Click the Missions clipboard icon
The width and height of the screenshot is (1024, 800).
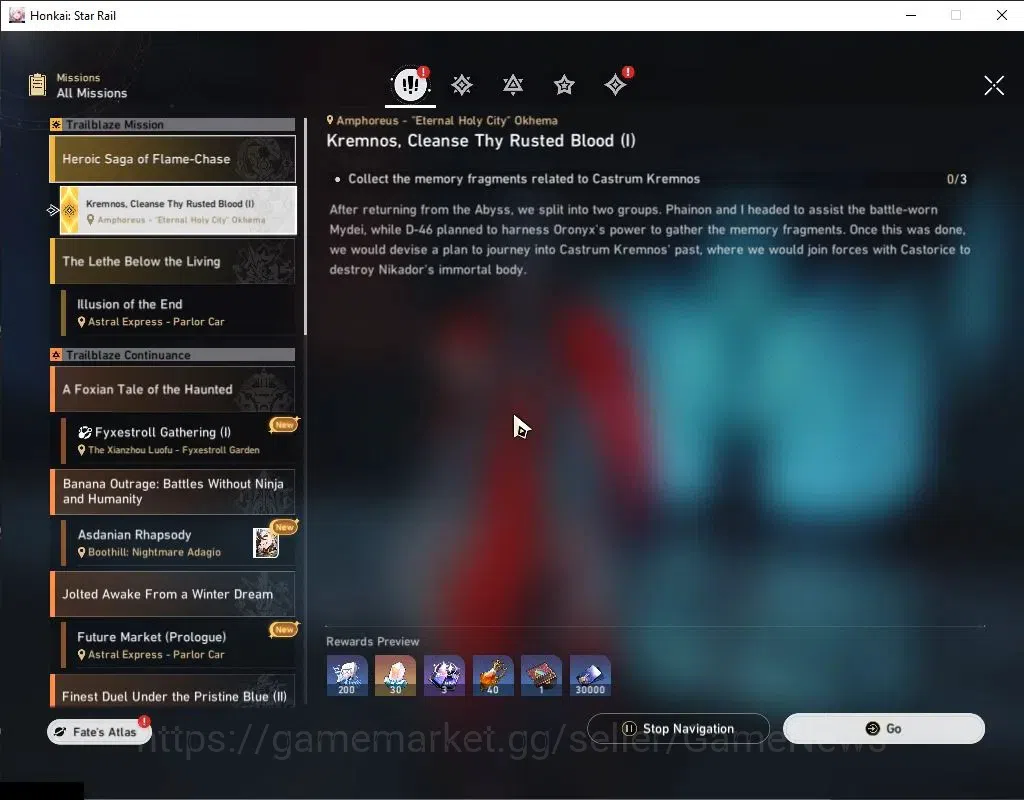click(37, 85)
